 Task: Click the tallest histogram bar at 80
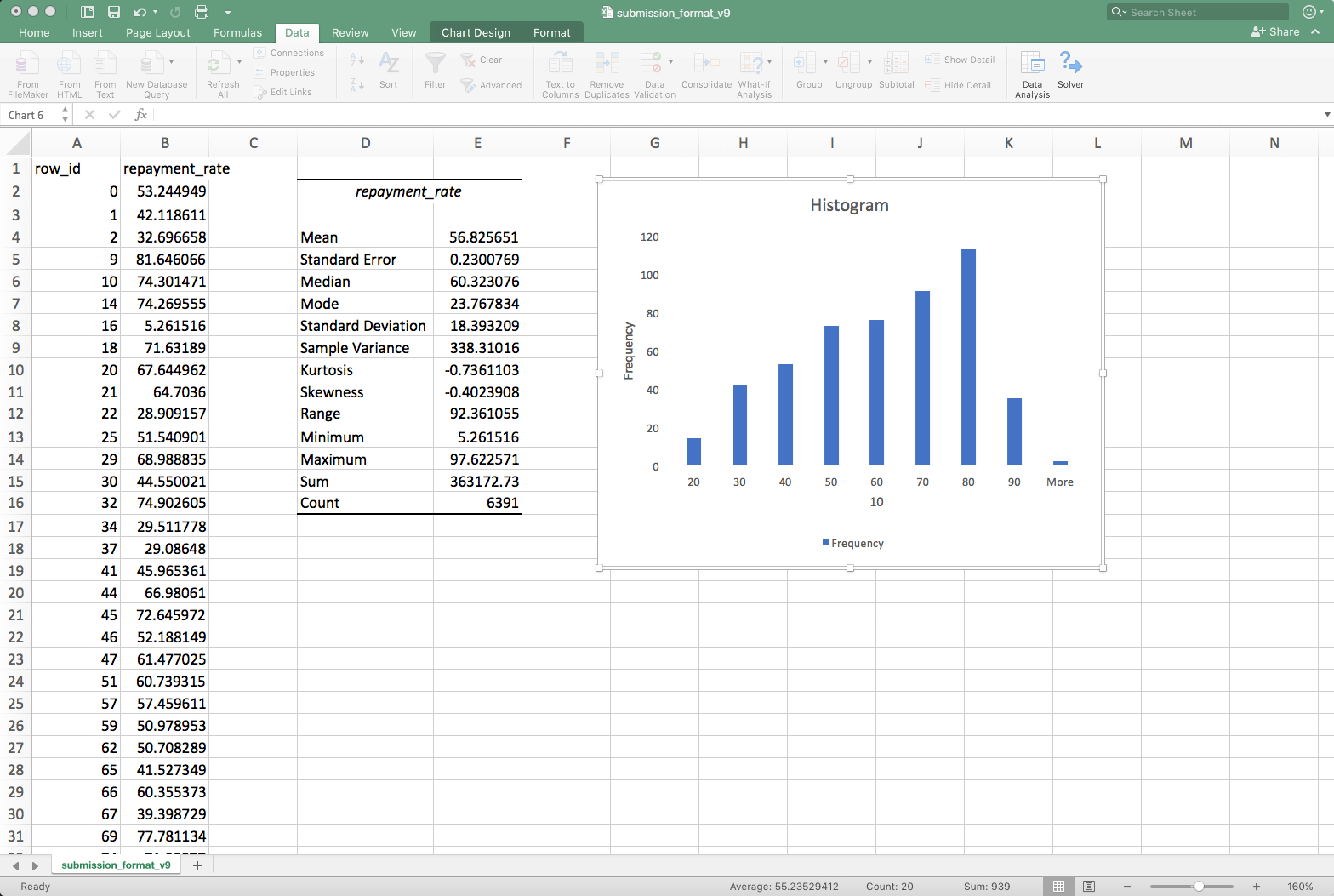coord(968,357)
